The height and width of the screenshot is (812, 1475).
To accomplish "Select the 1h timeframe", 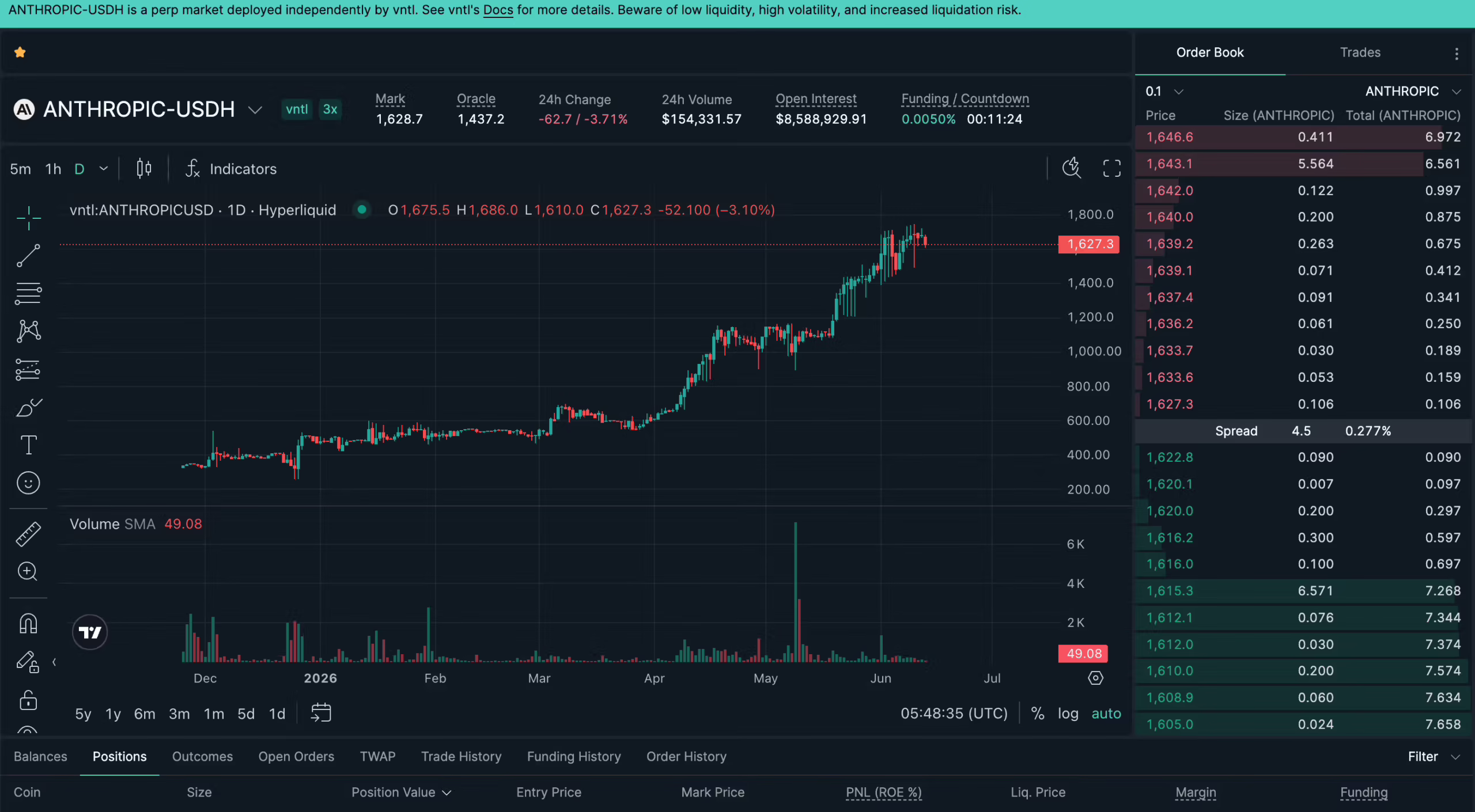I will point(53,169).
